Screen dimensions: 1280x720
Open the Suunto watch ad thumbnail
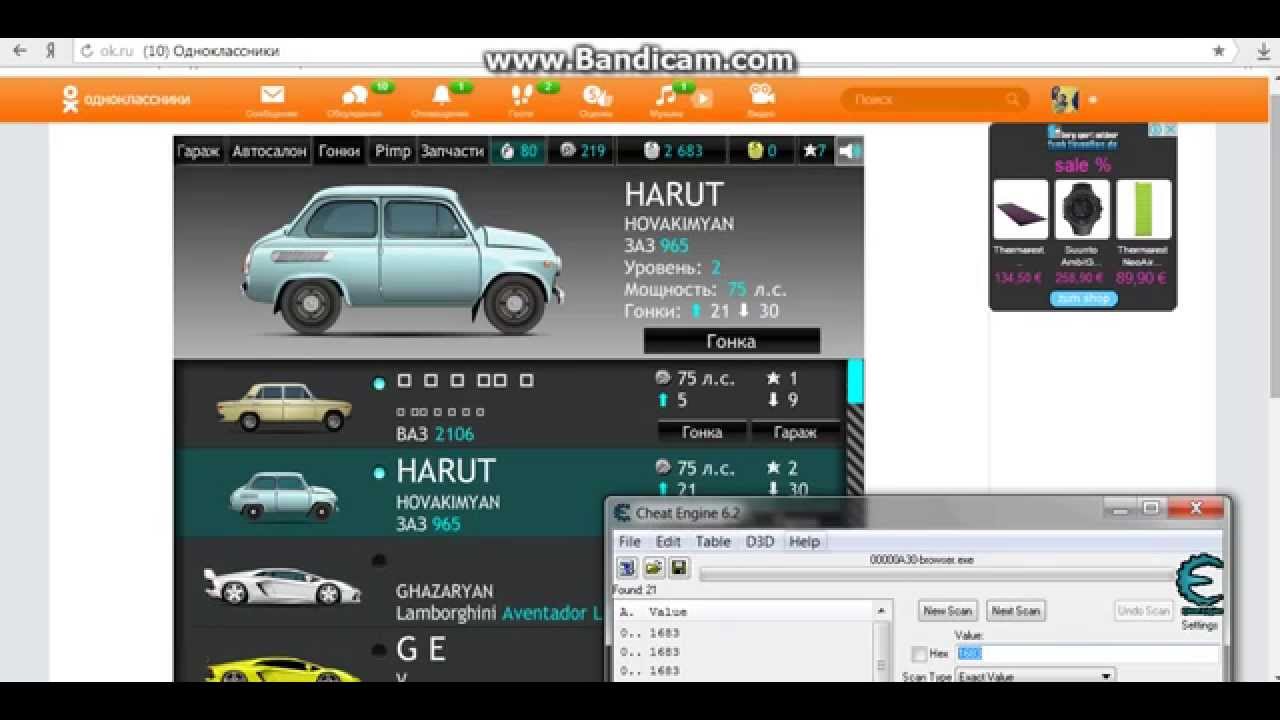(x=1081, y=209)
